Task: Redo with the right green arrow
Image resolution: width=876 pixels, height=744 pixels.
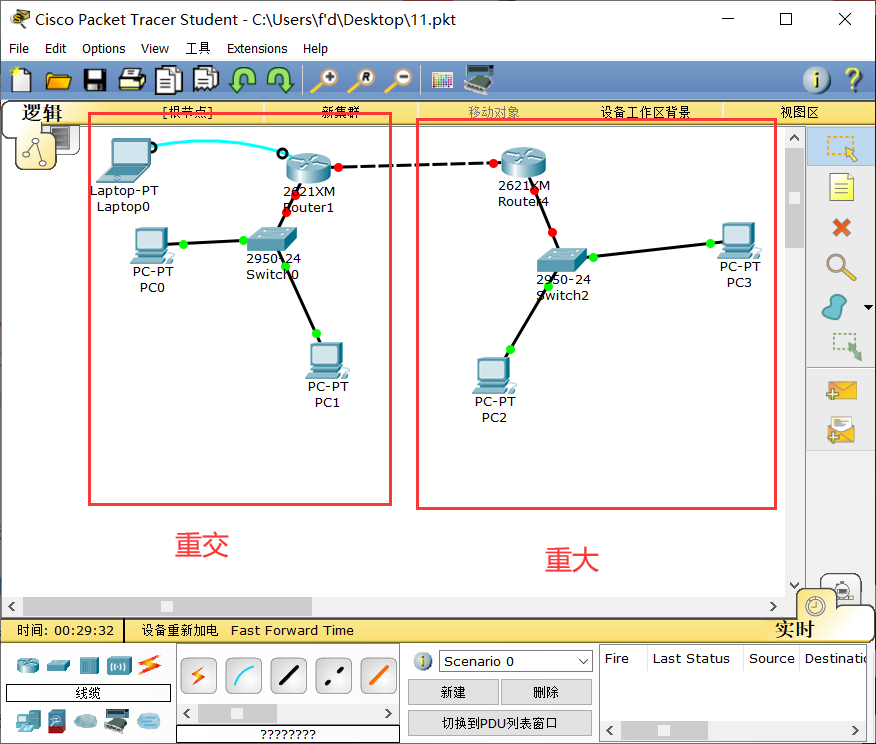Action: pos(279,79)
